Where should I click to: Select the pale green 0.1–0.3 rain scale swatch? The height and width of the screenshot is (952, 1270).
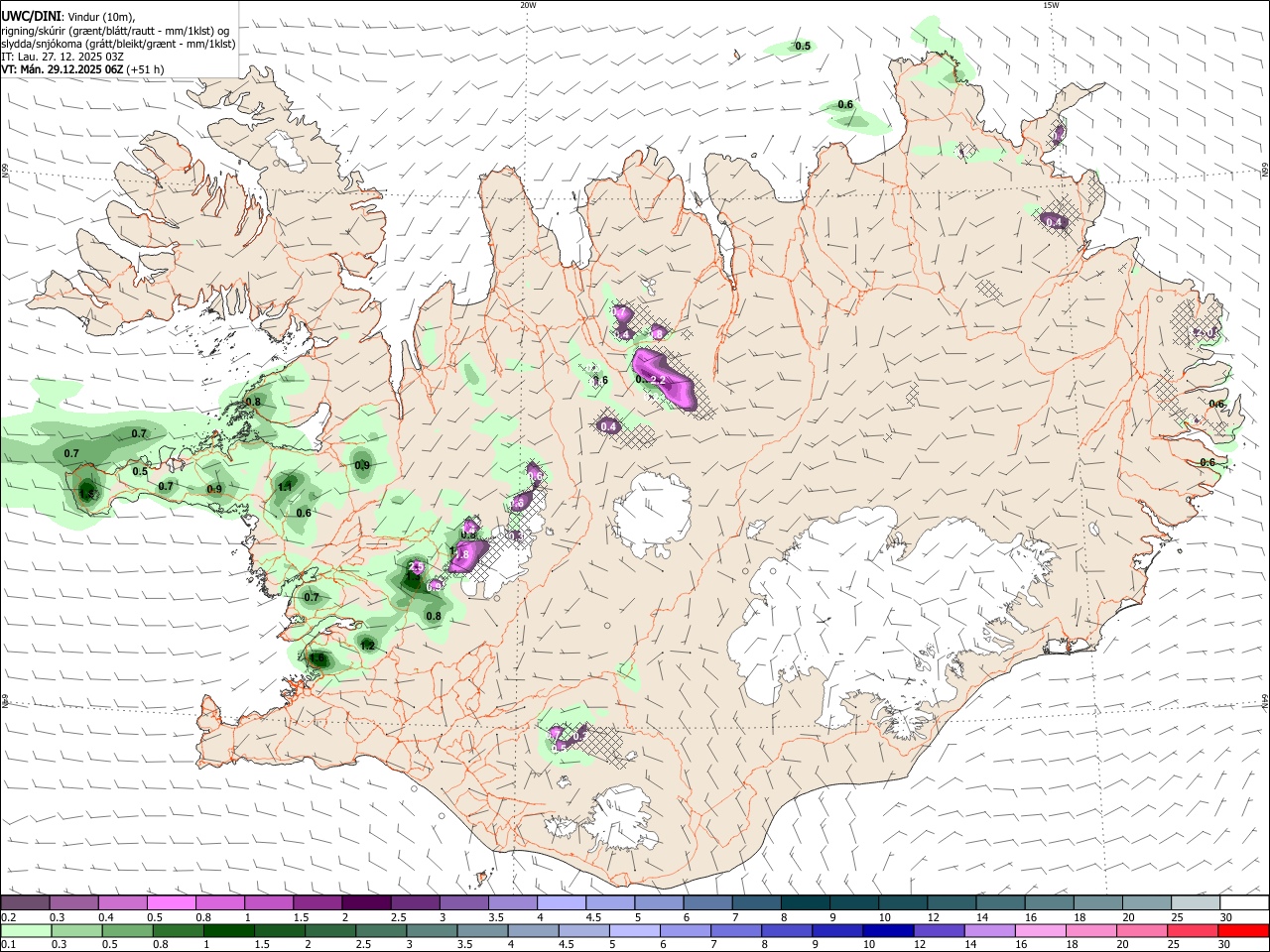26,931
